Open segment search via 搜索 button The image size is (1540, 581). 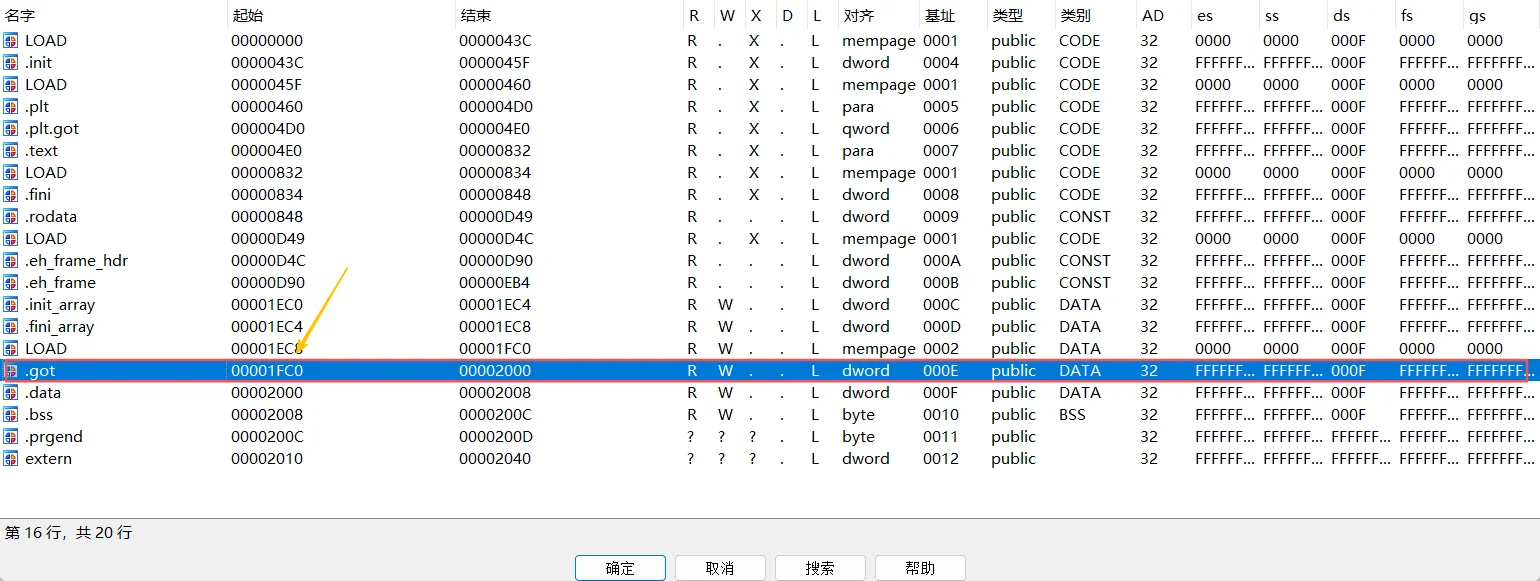tap(820, 567)
